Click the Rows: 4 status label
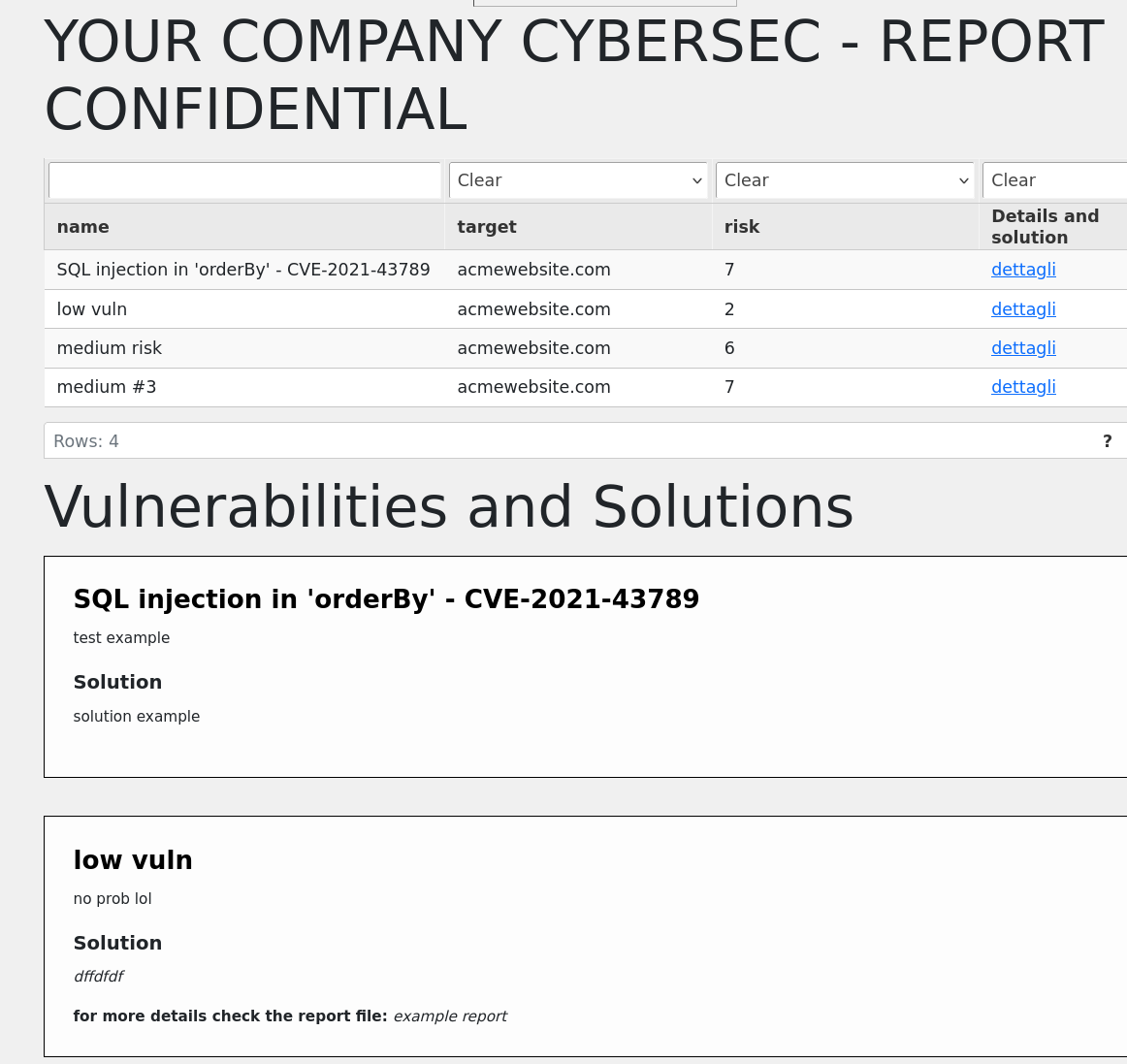This screenshot has width=1127, height=1064. (x=86, y=441)
